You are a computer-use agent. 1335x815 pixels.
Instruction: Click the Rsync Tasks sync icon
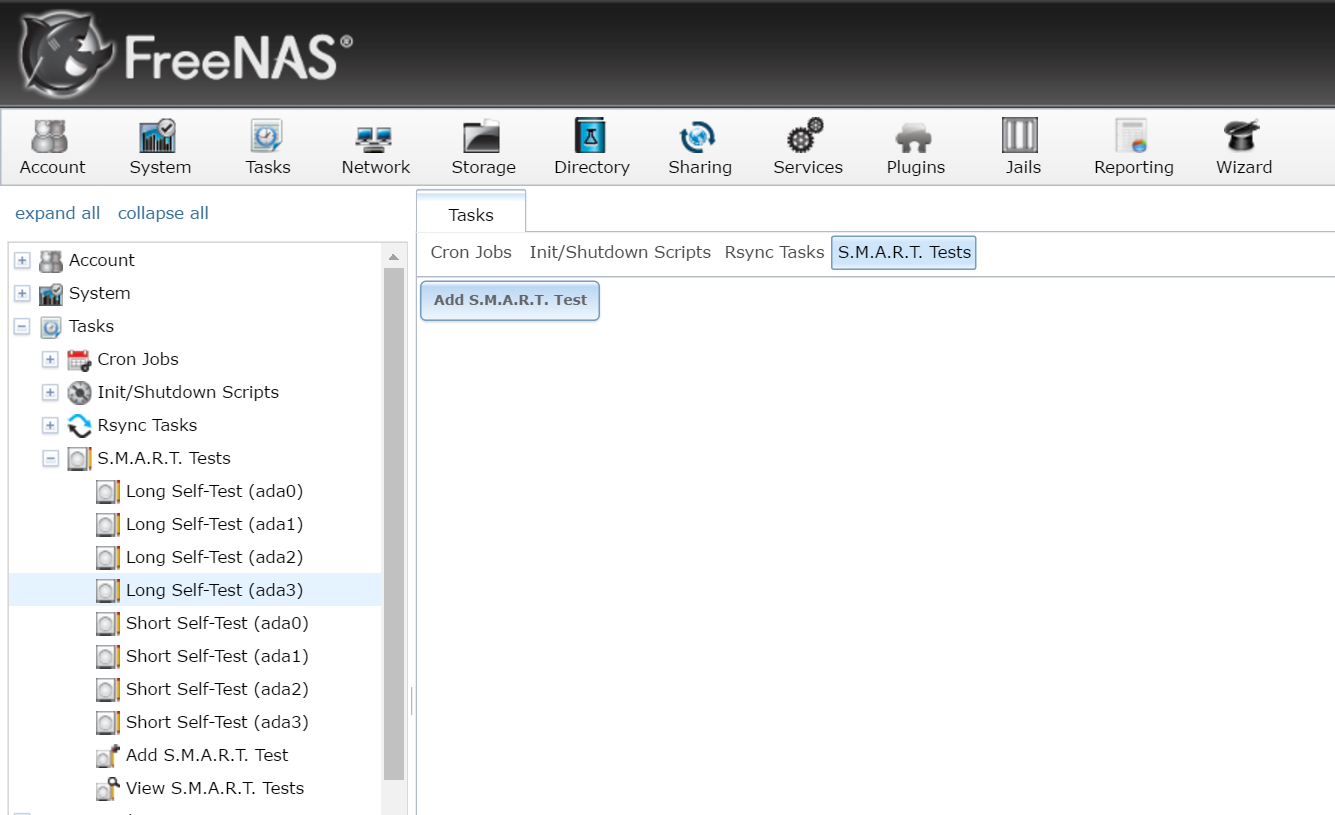79,426
